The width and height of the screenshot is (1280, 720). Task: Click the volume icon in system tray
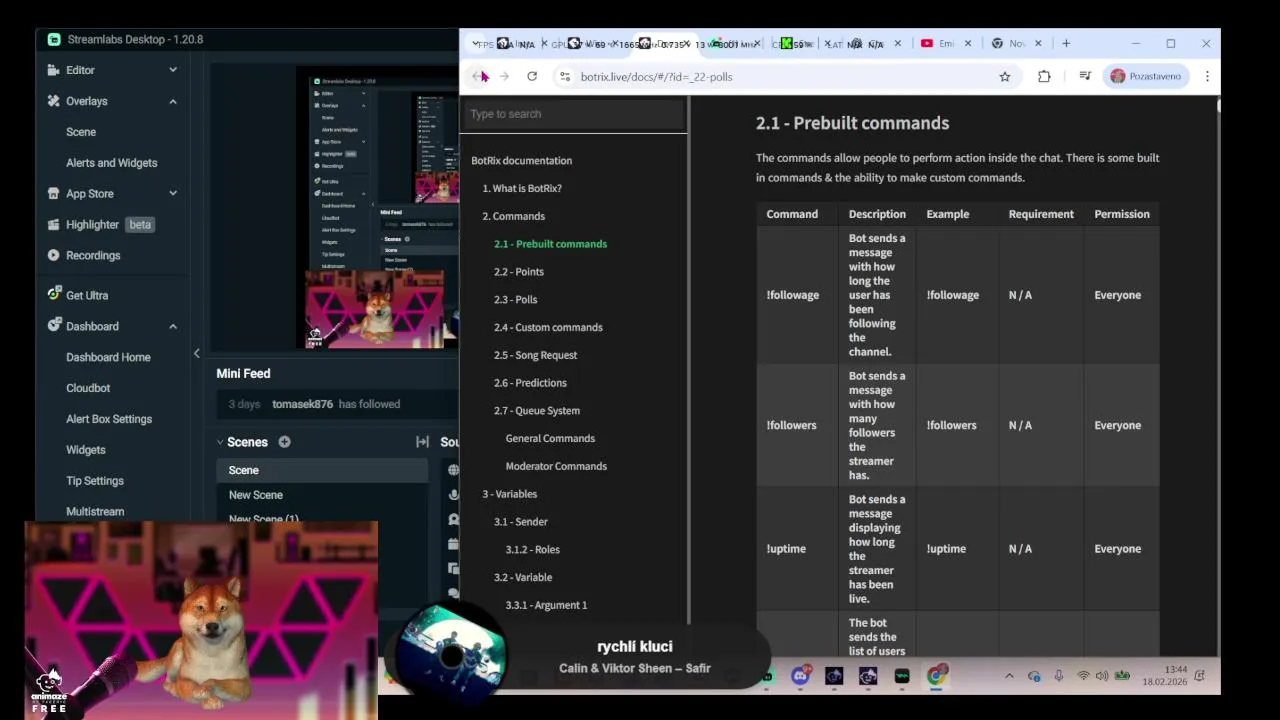pos(1102,677)
